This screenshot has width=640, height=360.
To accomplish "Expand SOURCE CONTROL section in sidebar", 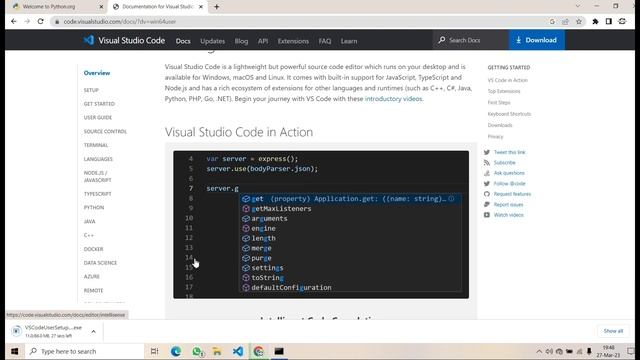I will [x=105, y=131].
